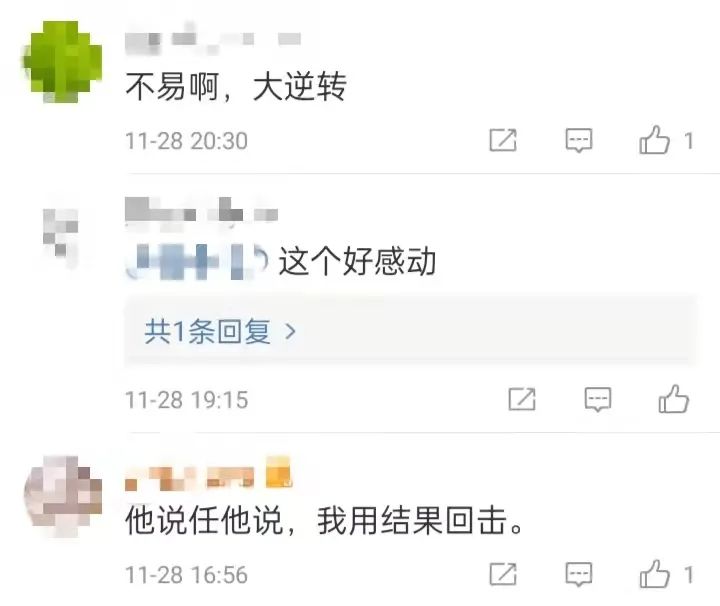The height and width of the screenshot is (606, 720).
Task: Open username above 这个好感动 comment
Action: coord(201,211)
